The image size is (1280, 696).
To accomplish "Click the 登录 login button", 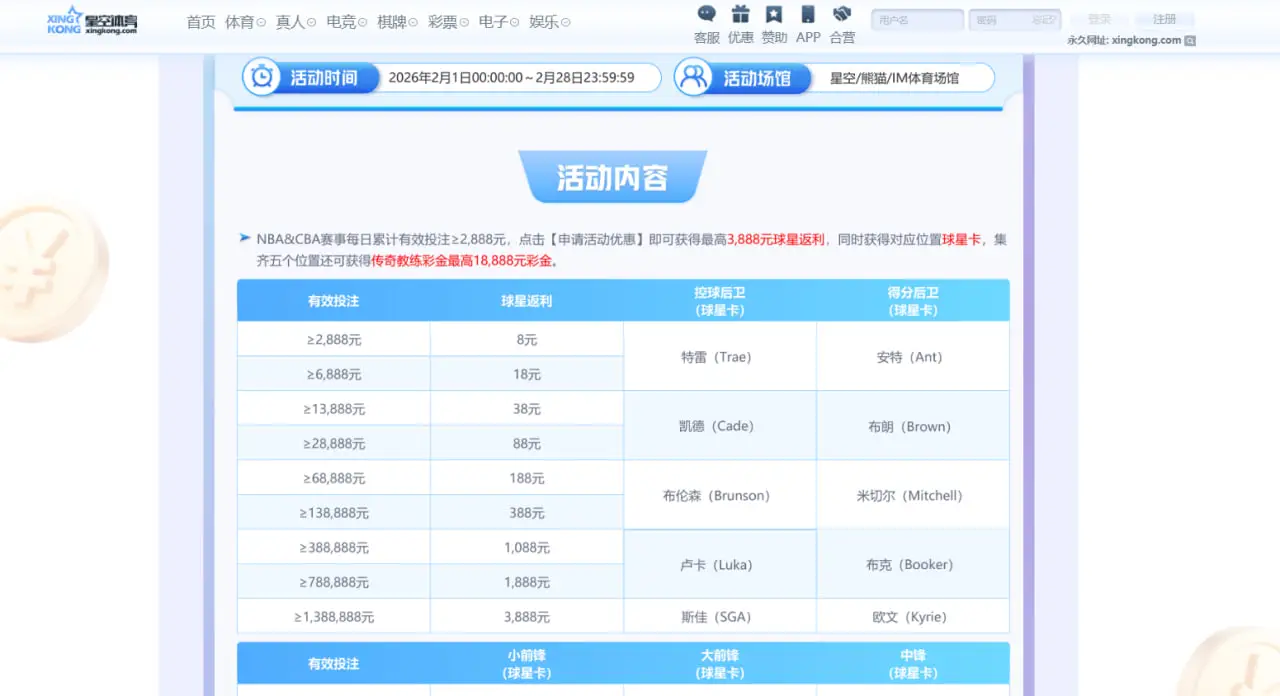I will click(x=1098, y=18).
